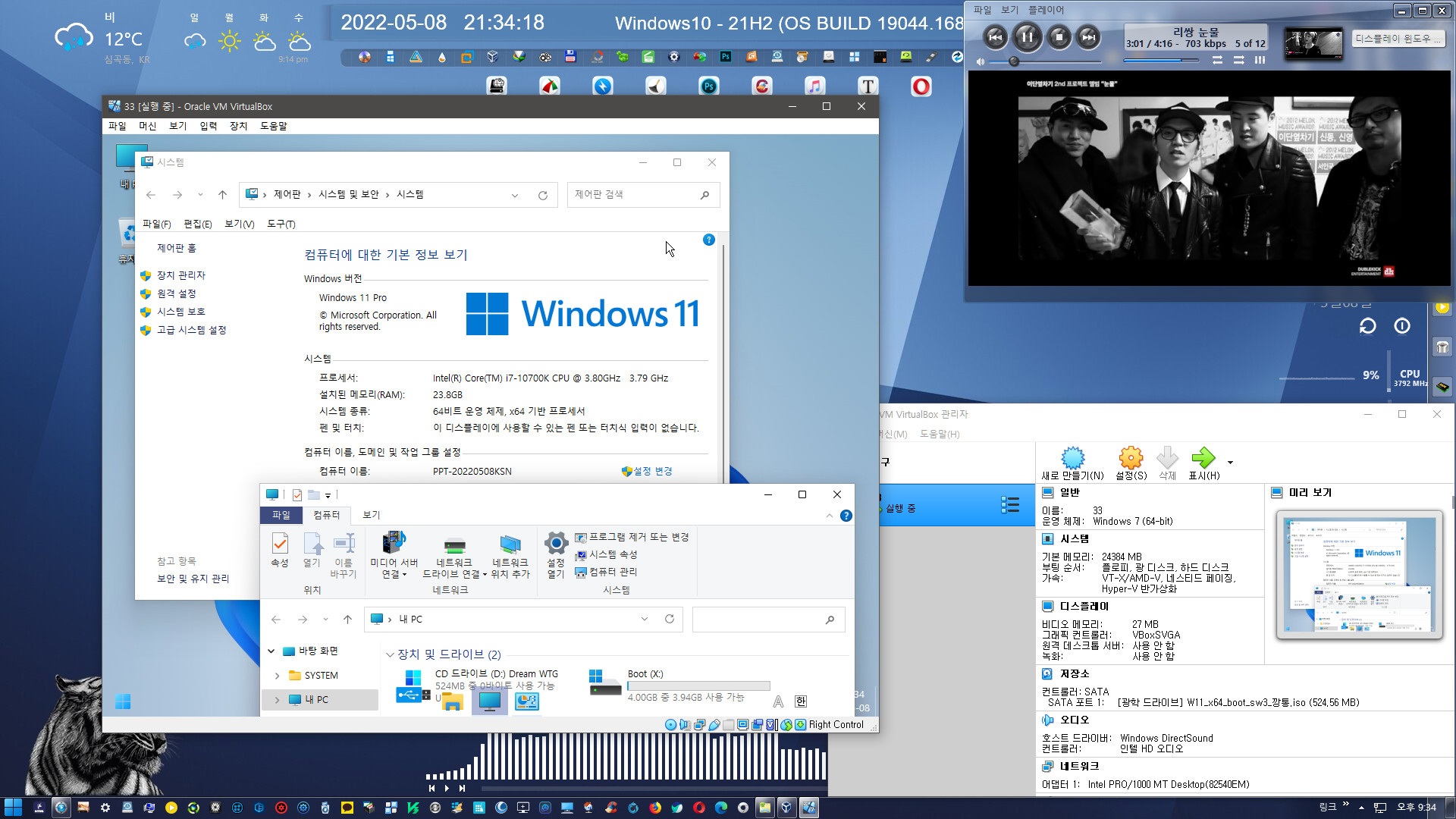This screenshot has height=819, width=1456.
Task: Seek along the media player progress bar
Action: click(1162, 60)
